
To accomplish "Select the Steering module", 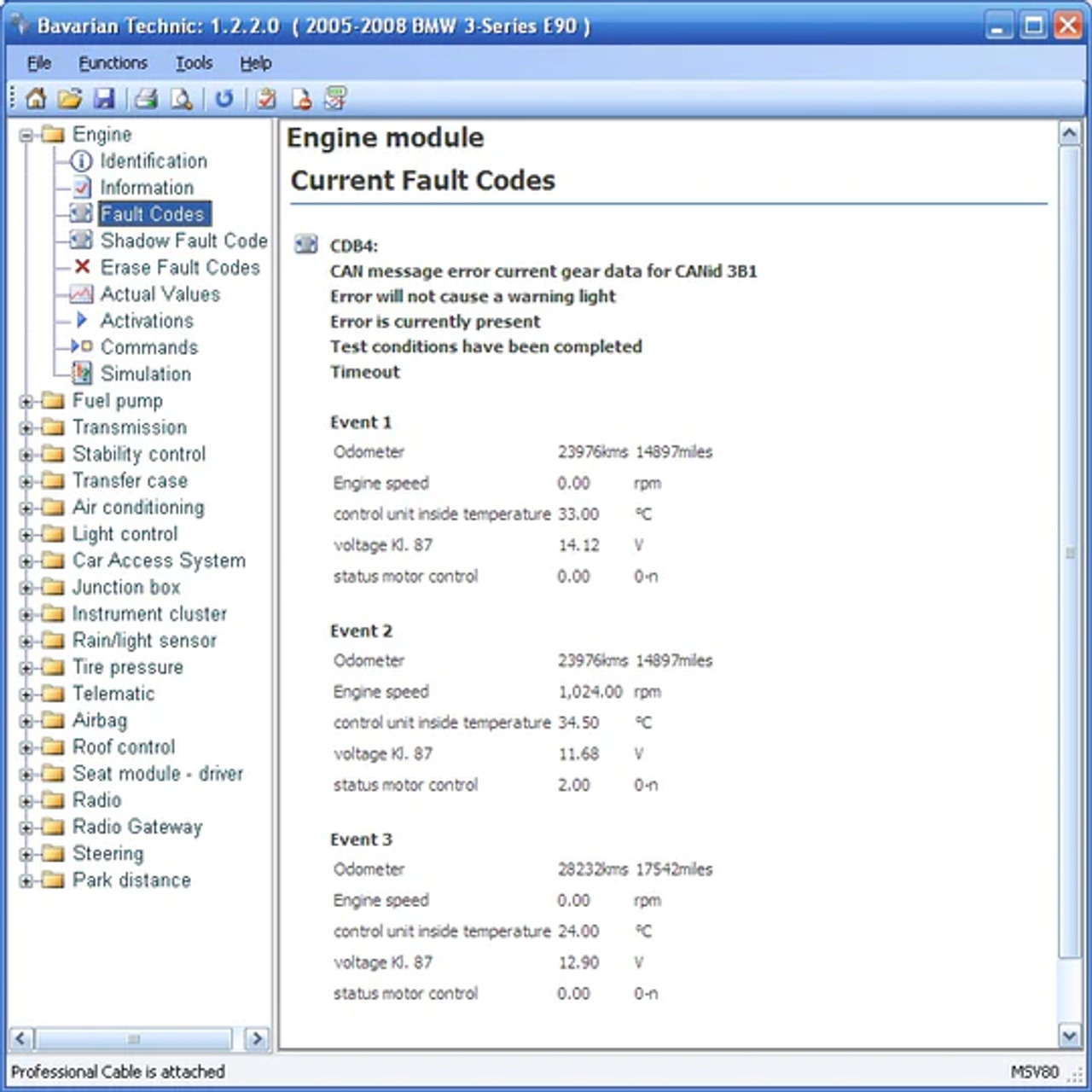I will pos(107,854).
